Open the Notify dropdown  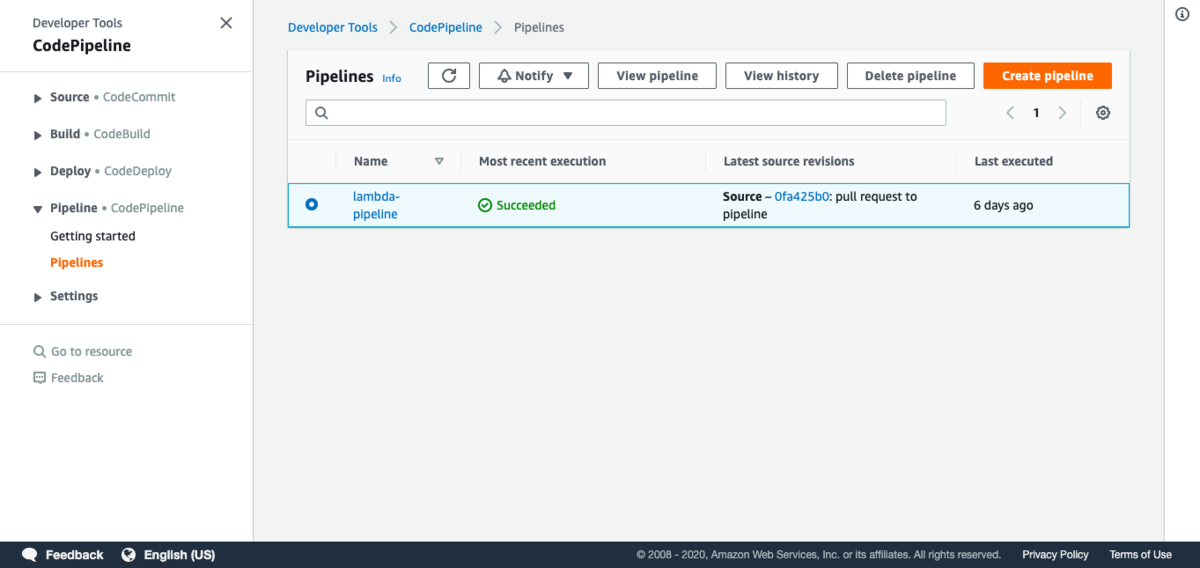point(534,76)
